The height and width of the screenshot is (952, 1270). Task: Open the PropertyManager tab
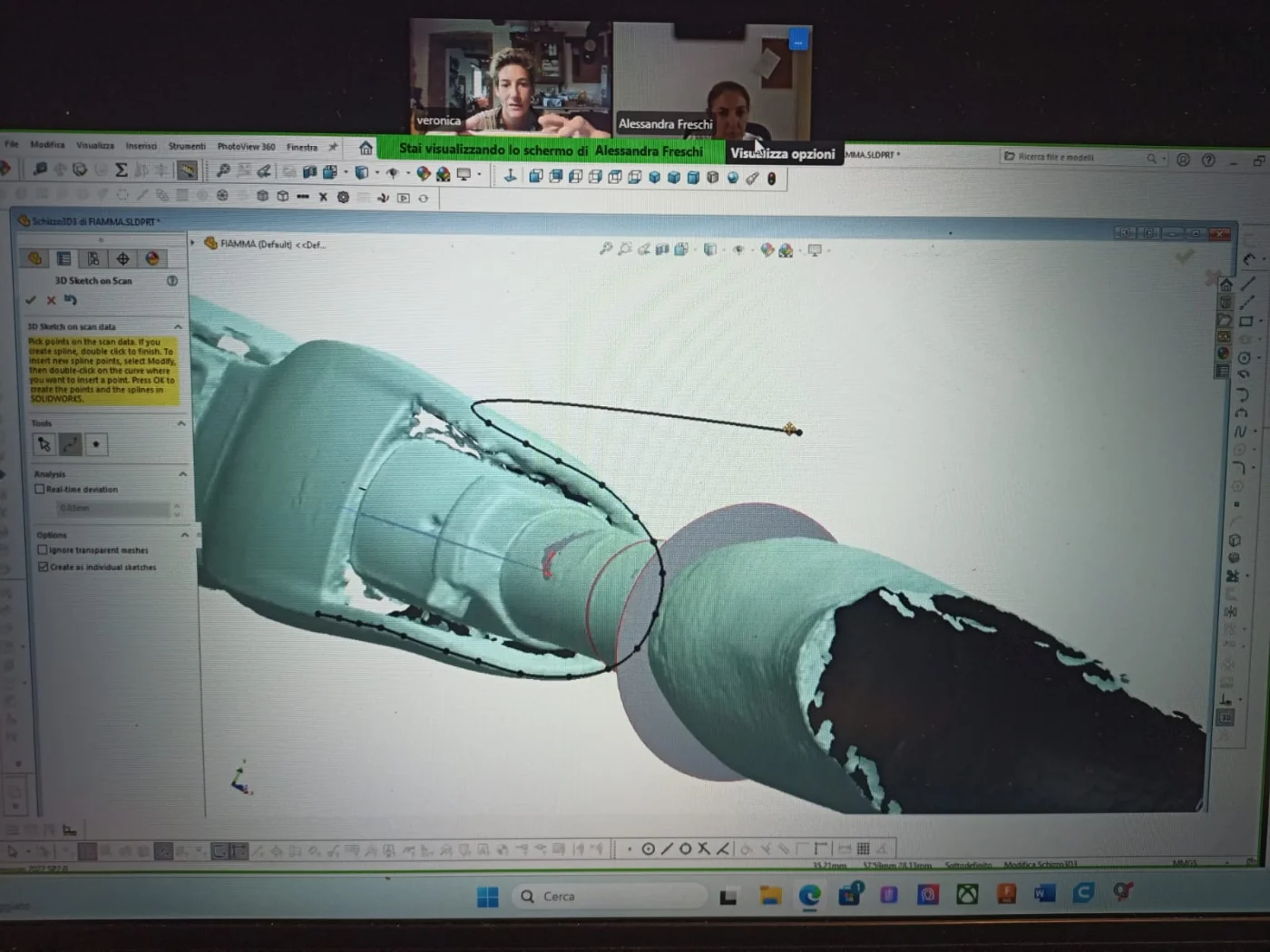[63, 258]
